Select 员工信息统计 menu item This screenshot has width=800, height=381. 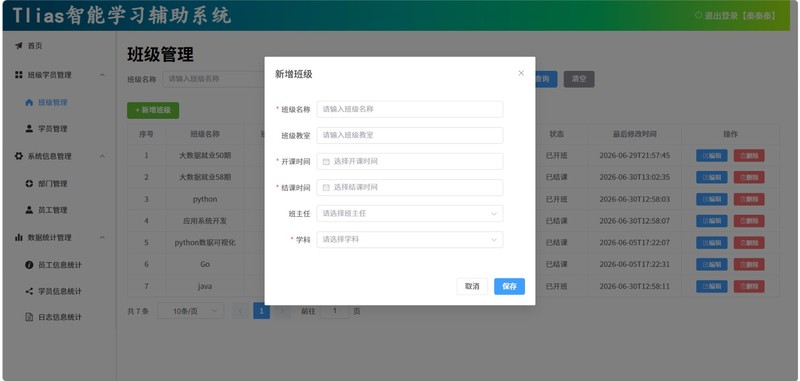(x=59, y=265)
